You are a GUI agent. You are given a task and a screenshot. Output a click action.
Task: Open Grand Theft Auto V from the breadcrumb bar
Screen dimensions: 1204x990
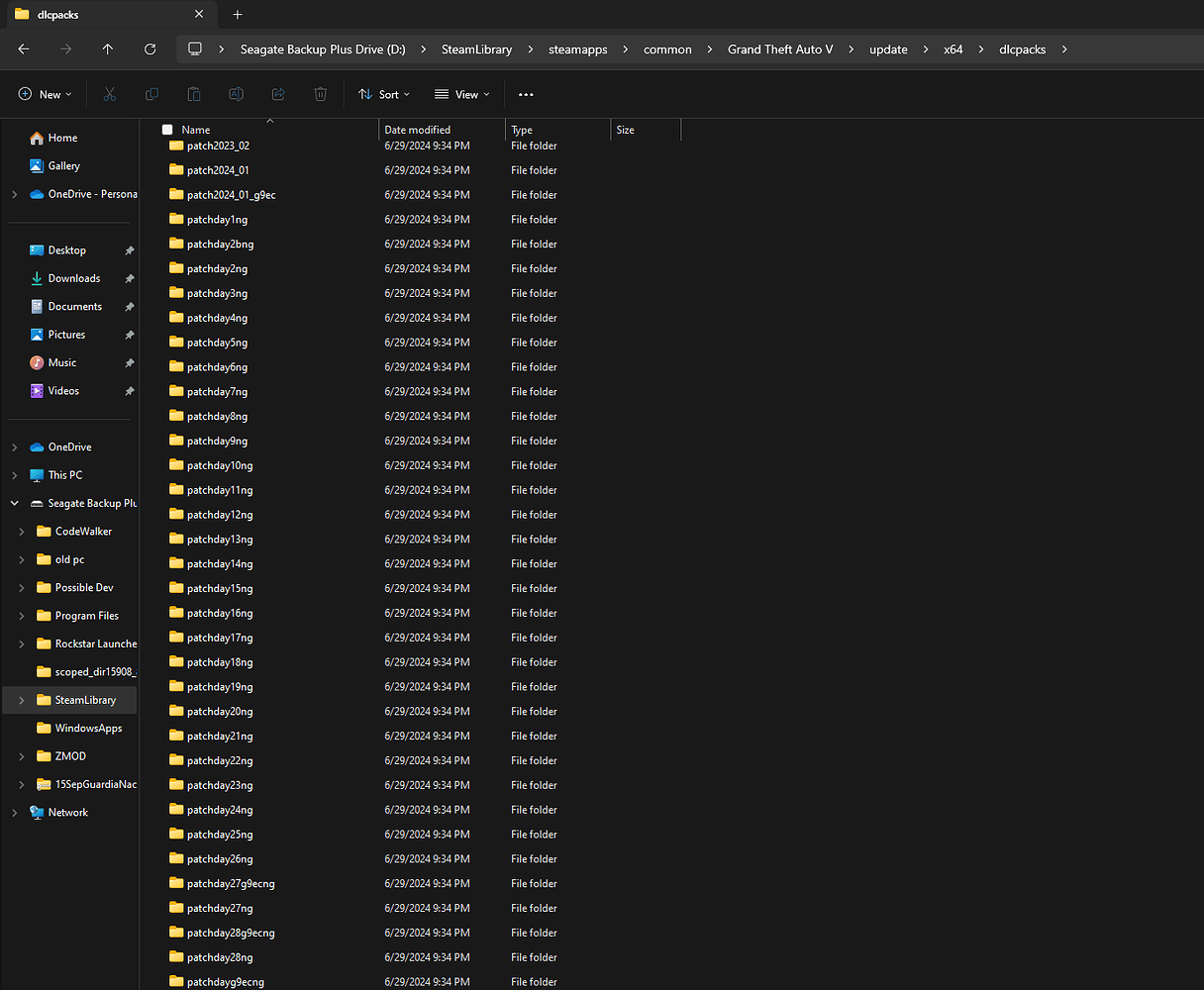click(780, 49)
